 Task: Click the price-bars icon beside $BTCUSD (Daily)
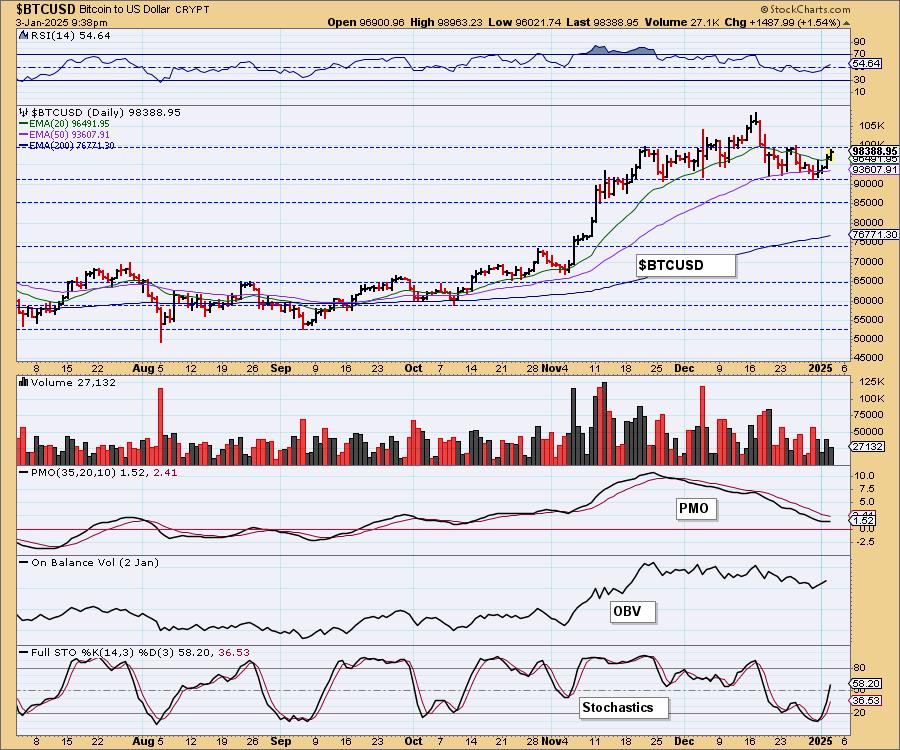[24, 112]
